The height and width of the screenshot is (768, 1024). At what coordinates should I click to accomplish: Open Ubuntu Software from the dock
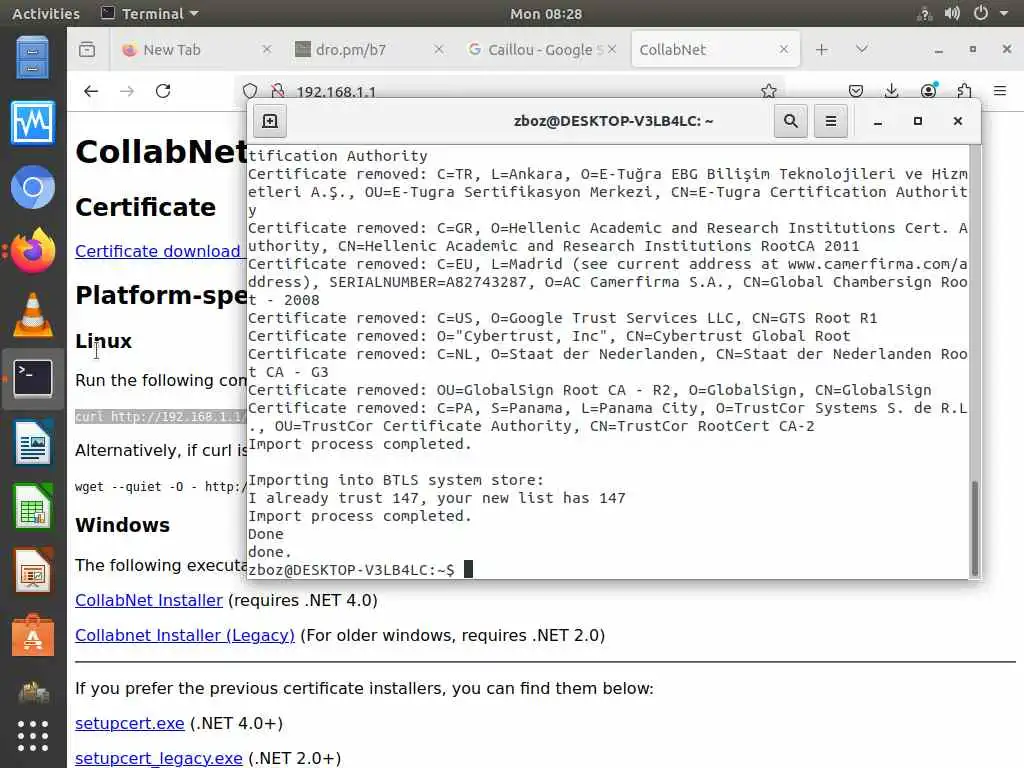pyautogui.click(x=33, y=634)
